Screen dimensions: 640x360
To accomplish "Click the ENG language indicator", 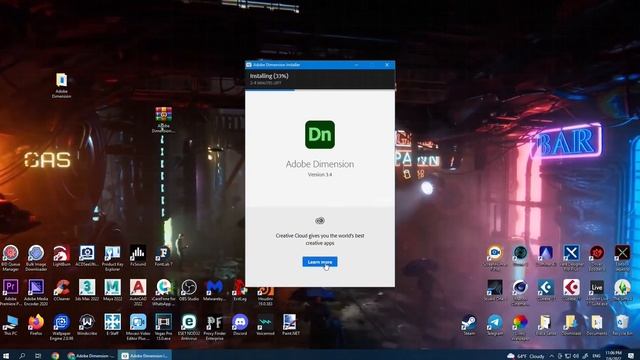I will [596, 356].
